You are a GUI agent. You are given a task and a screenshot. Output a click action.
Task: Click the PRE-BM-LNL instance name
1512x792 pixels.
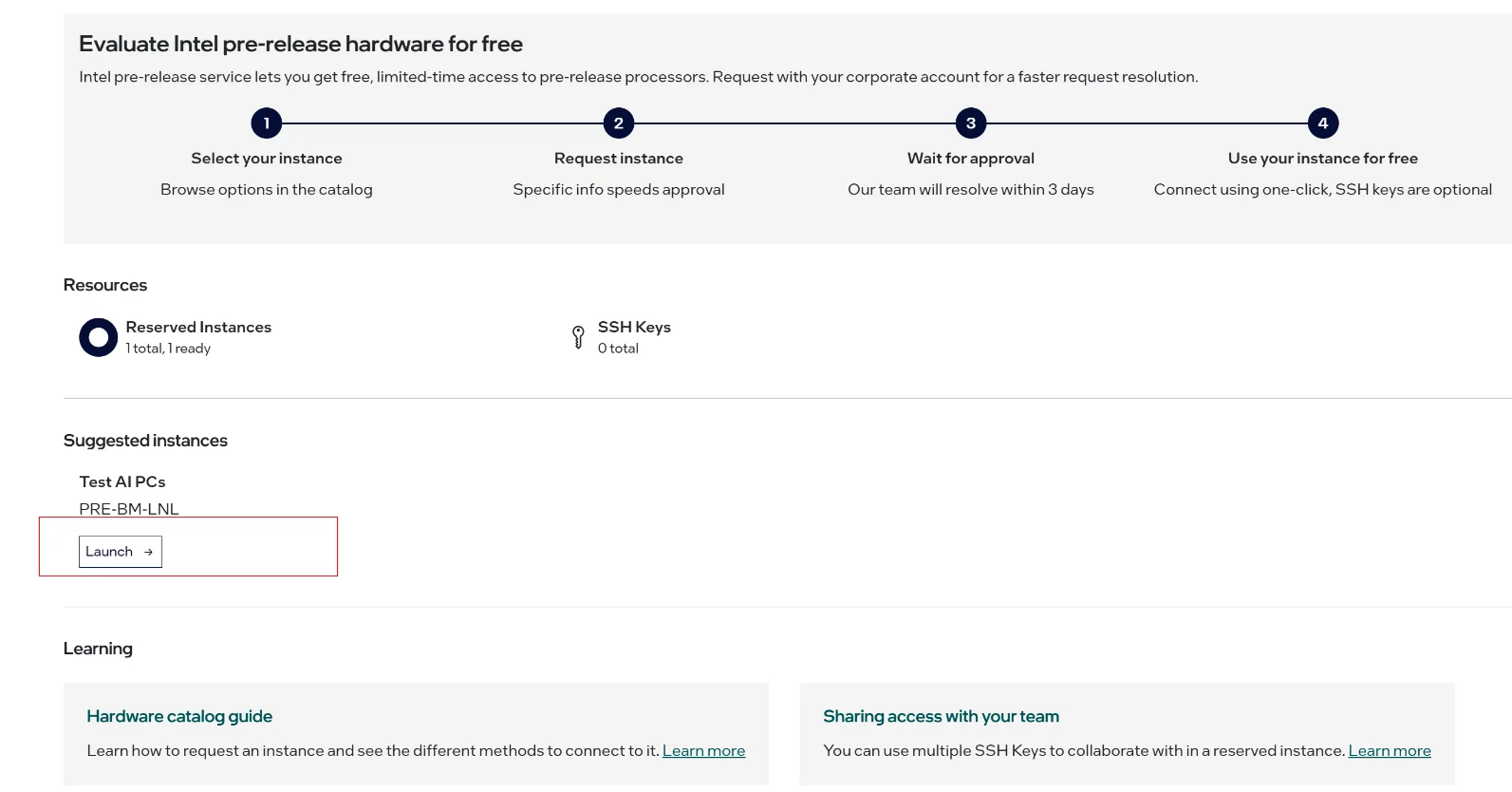(x=129, y=509)
